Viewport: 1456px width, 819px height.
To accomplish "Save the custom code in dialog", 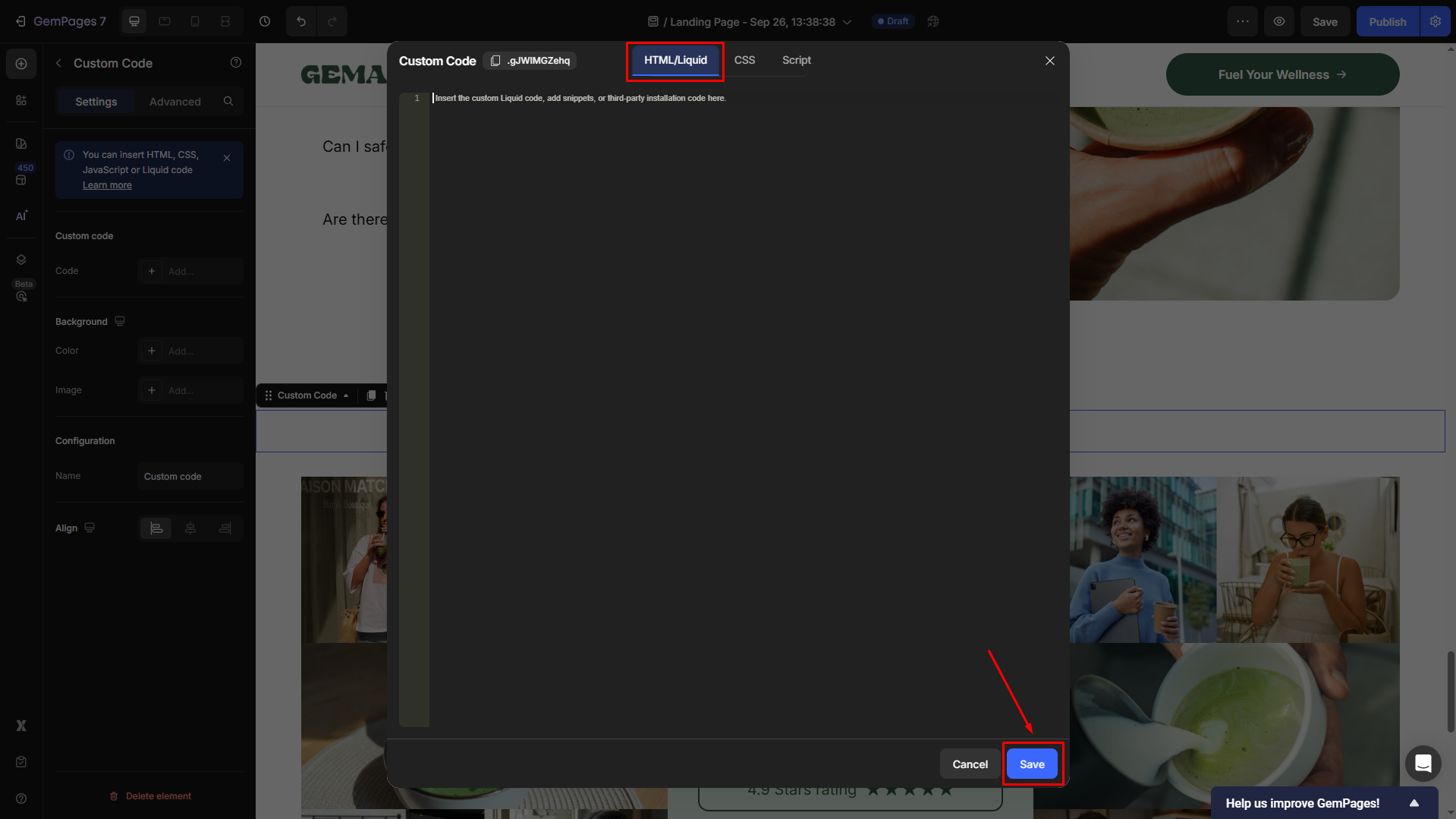I will click(1032, 764).
